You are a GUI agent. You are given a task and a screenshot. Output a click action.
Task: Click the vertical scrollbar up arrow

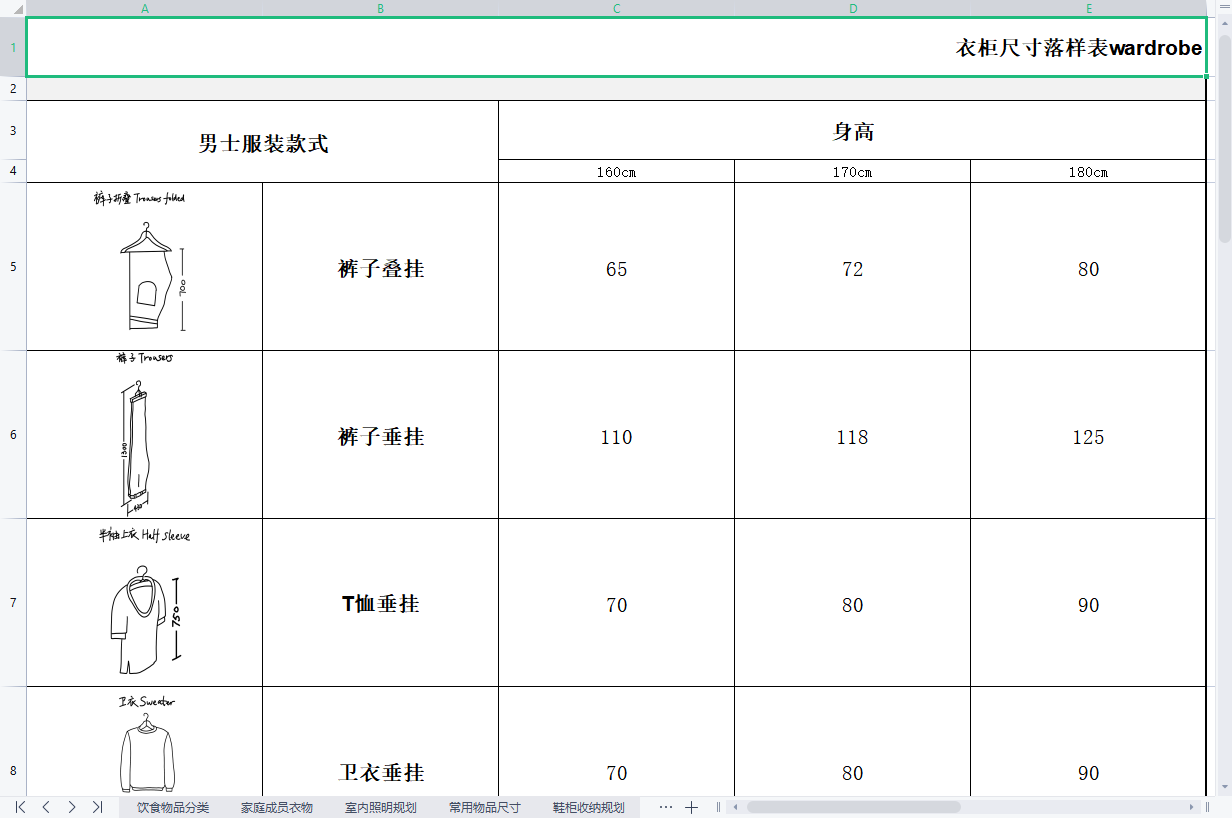tap(1224, 24)
